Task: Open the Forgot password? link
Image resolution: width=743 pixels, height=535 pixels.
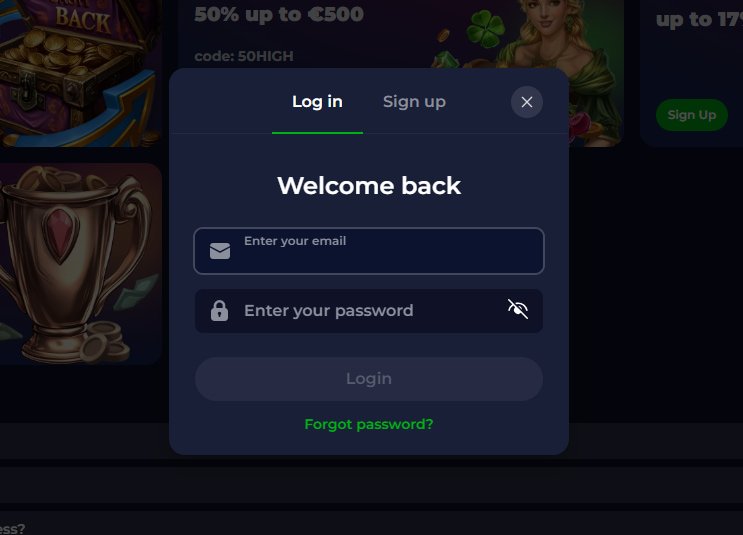Action: click(369, 424)
